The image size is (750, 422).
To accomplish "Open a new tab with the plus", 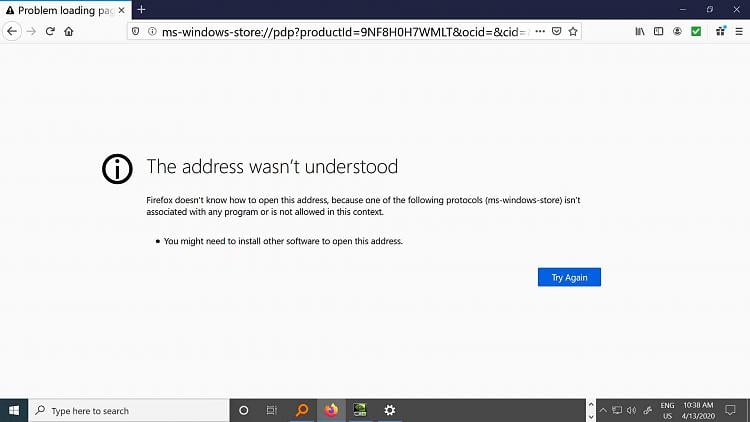I will (x=141, y=10).
